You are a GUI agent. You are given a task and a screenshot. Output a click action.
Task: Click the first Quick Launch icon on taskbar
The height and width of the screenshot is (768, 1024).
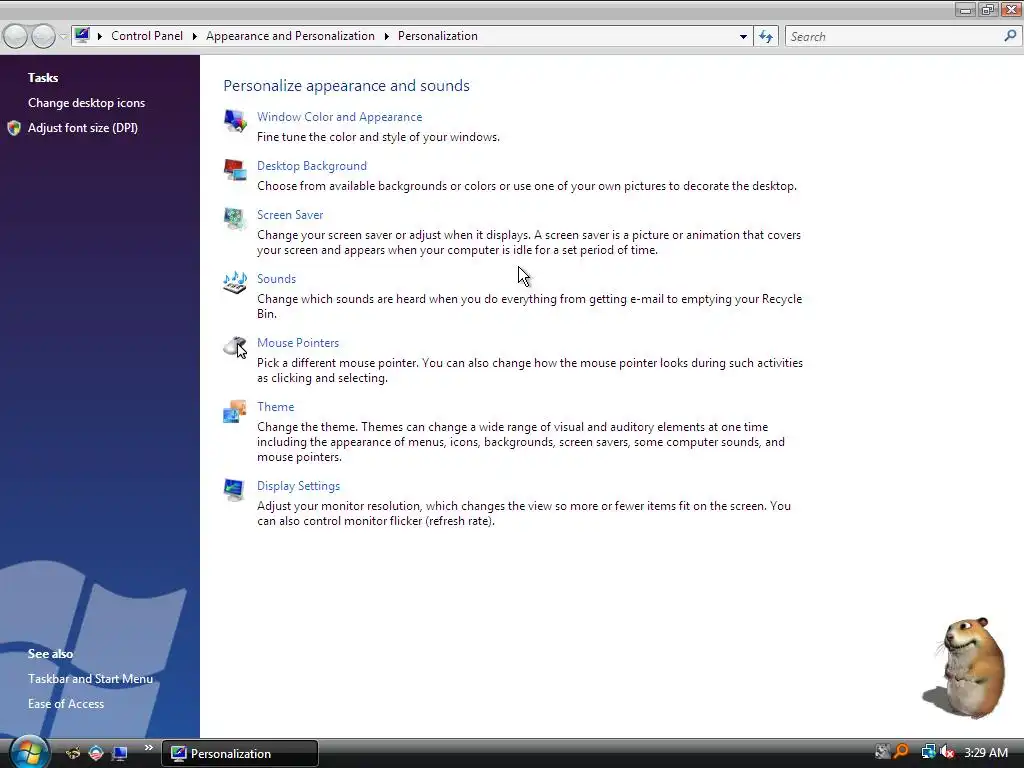72,754
